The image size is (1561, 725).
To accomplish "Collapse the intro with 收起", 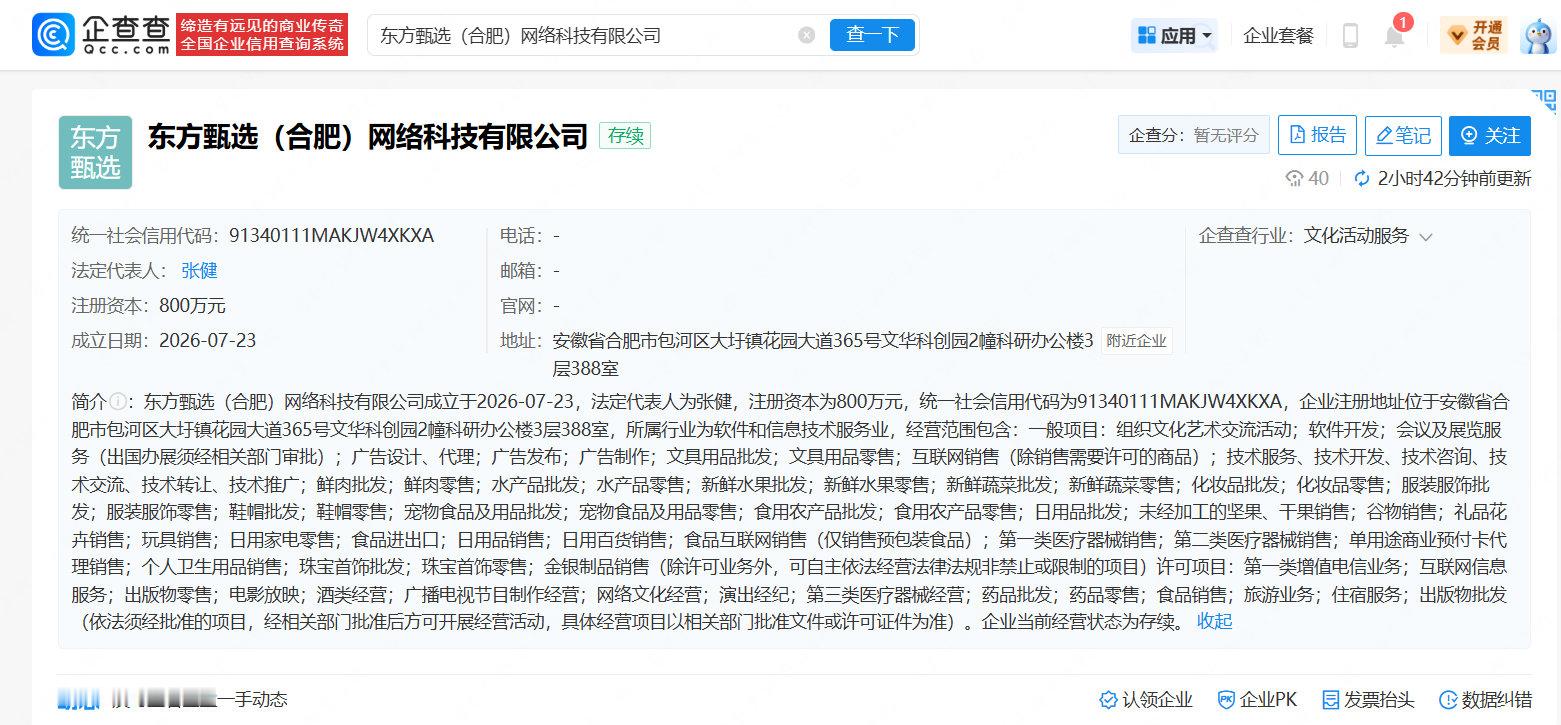I will (1214, 621).
